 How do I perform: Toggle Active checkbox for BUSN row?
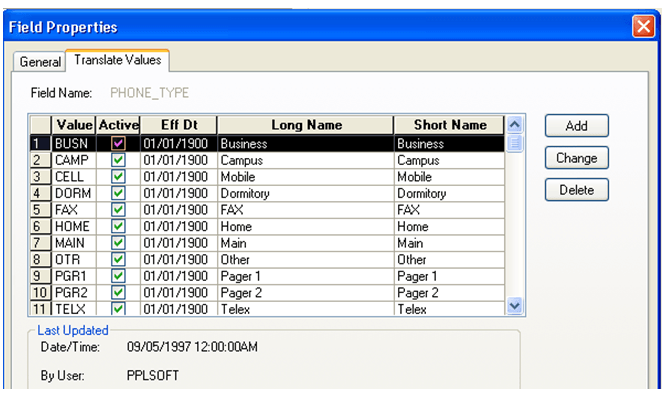(118, 143)
